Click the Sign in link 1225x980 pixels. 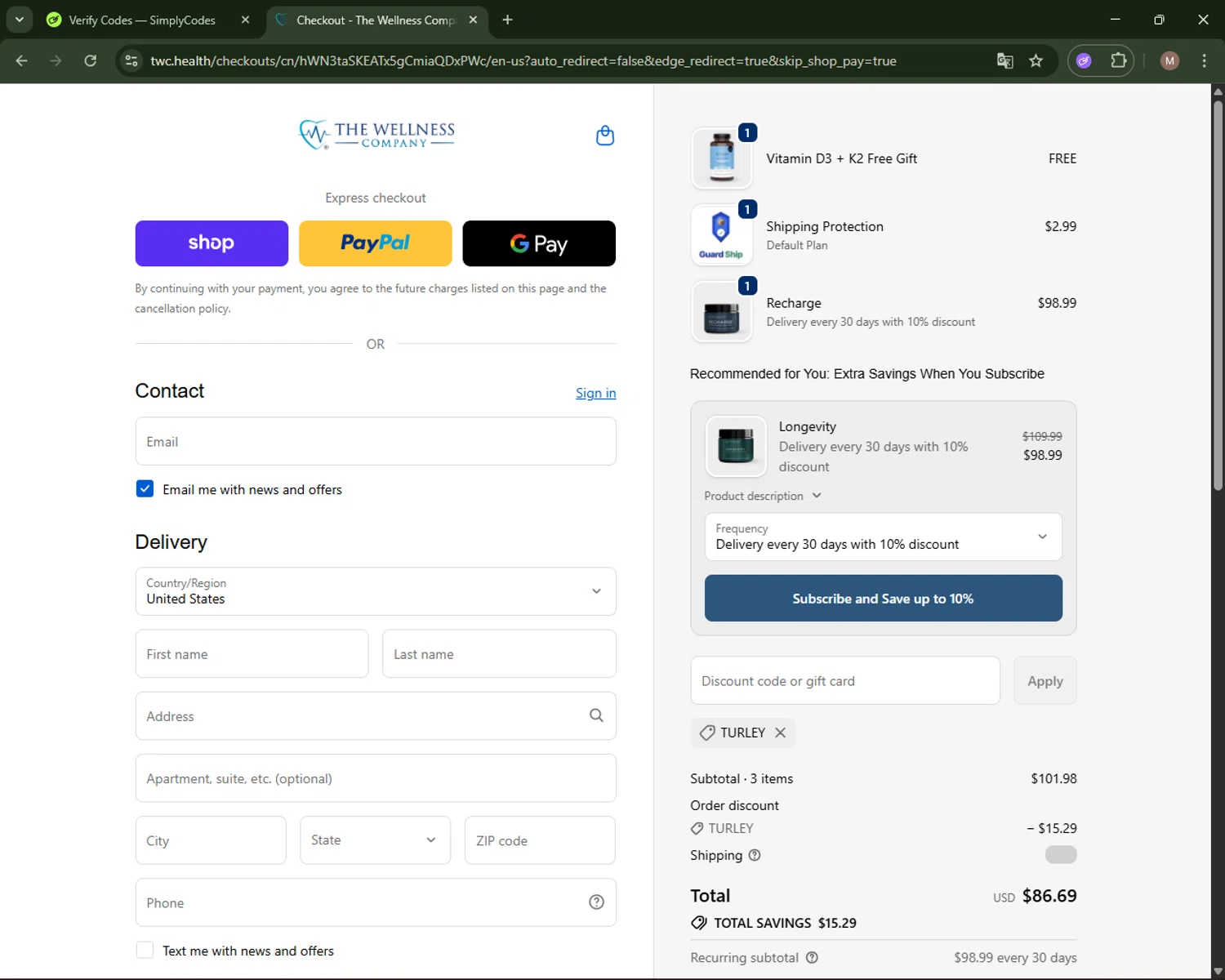pos(595,393)
